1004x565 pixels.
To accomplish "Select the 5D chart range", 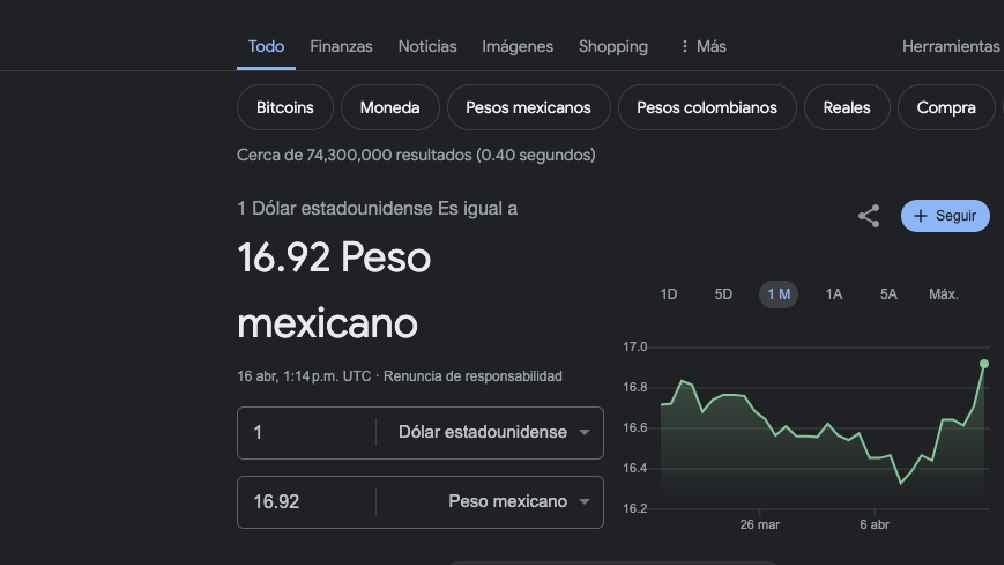I will [x=723, y=294].
